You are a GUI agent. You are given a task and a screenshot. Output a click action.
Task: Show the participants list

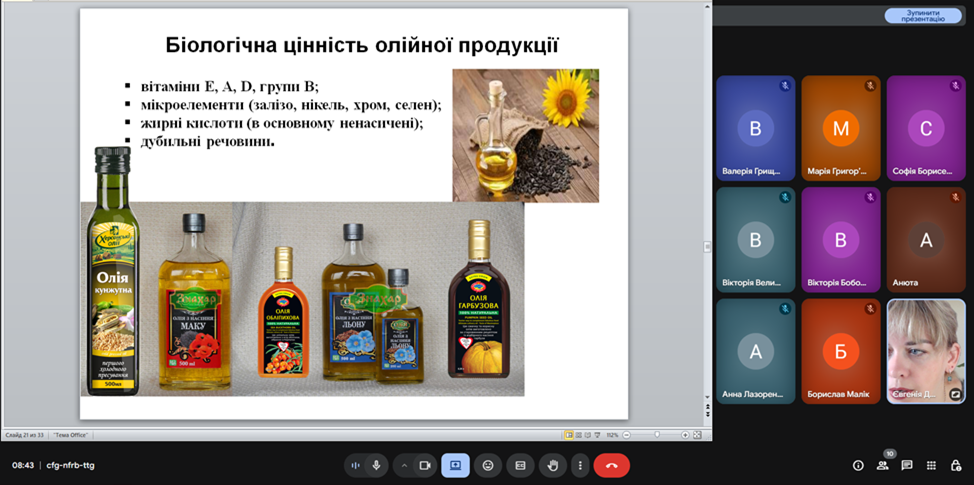(882, 465)
